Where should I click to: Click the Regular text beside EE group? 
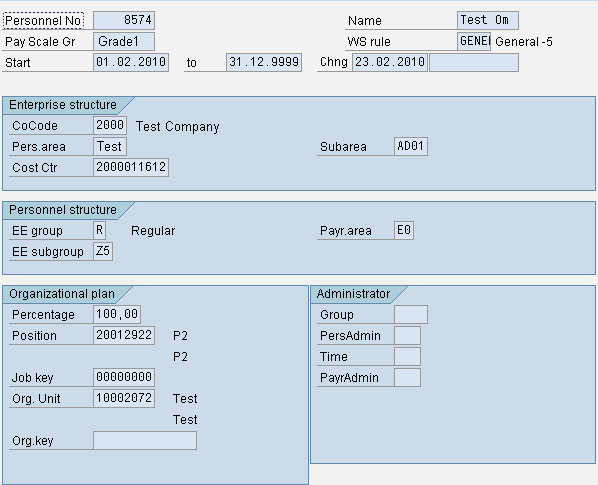click(x=153, y=231)
